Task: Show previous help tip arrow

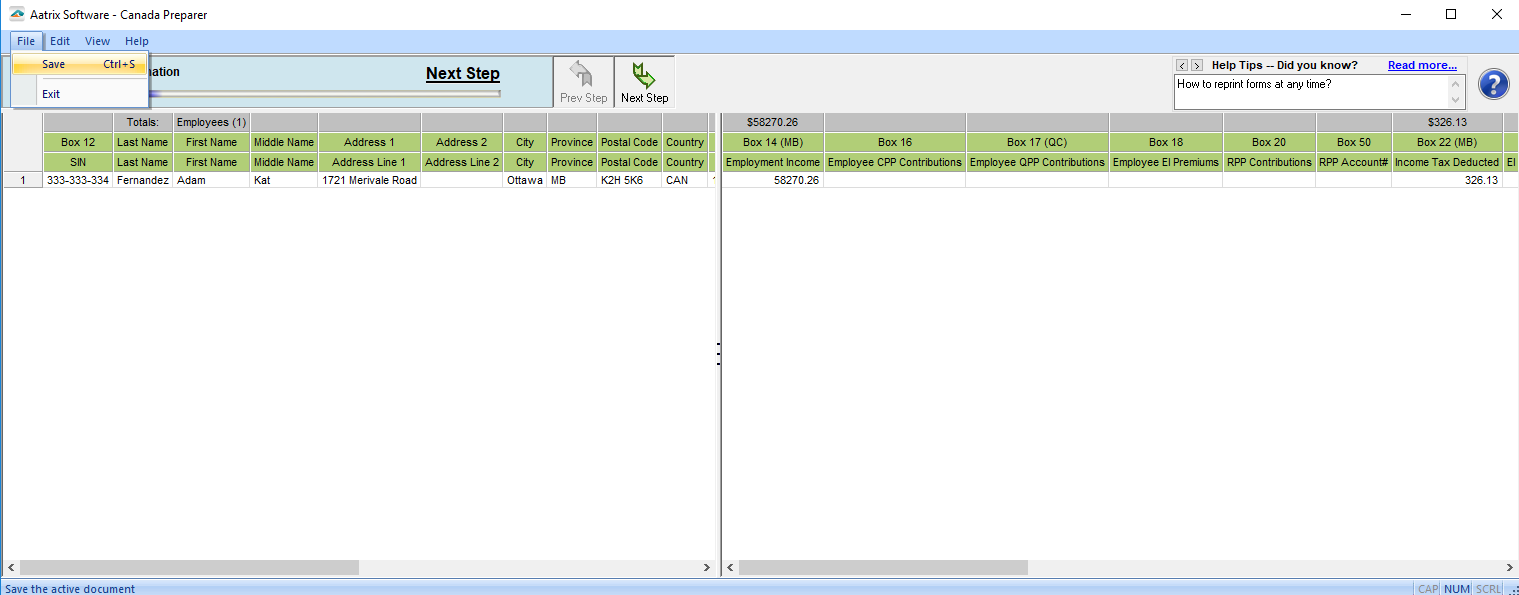Action: point(1182,65)
